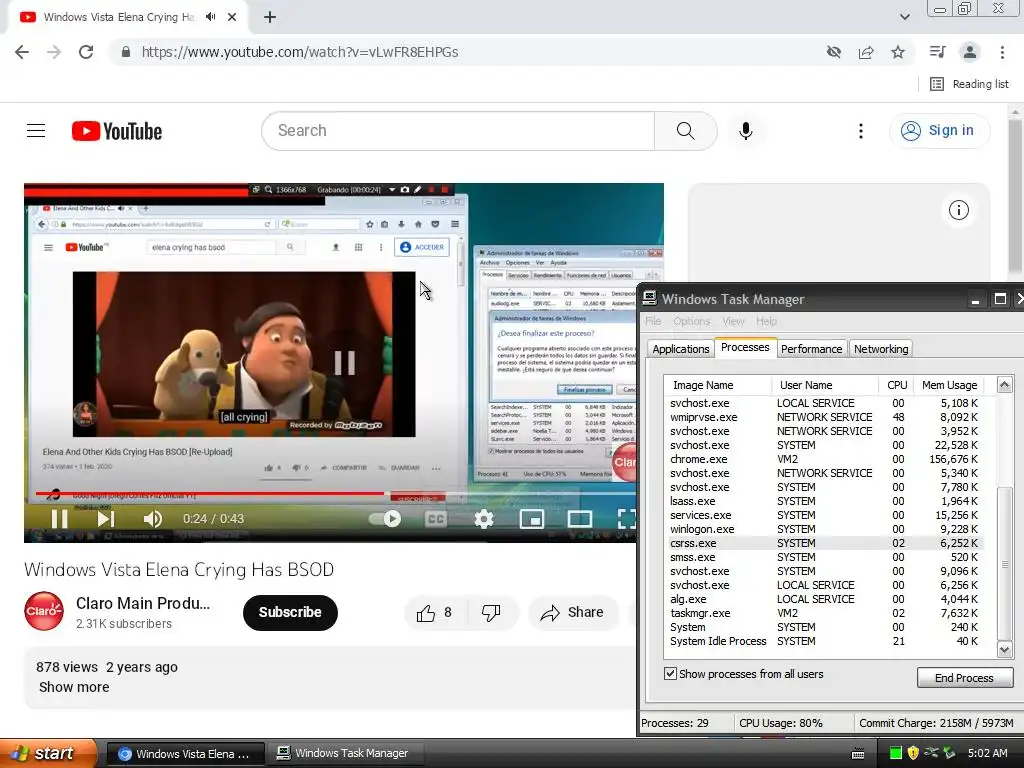Select the taskmgr.exe process row
This screenshot has height=768, width=1024.
[824, 613]
